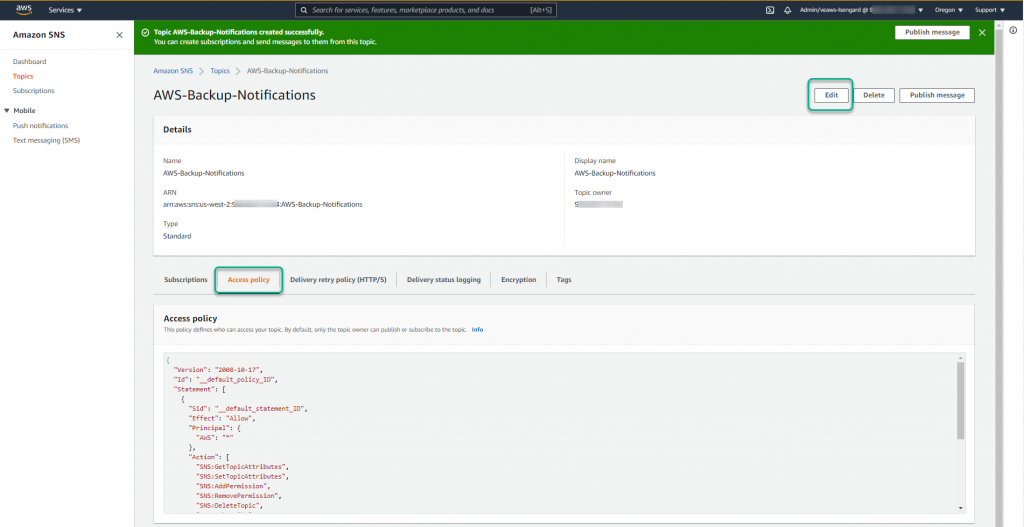Expand the Support menu

click(989, 10)
